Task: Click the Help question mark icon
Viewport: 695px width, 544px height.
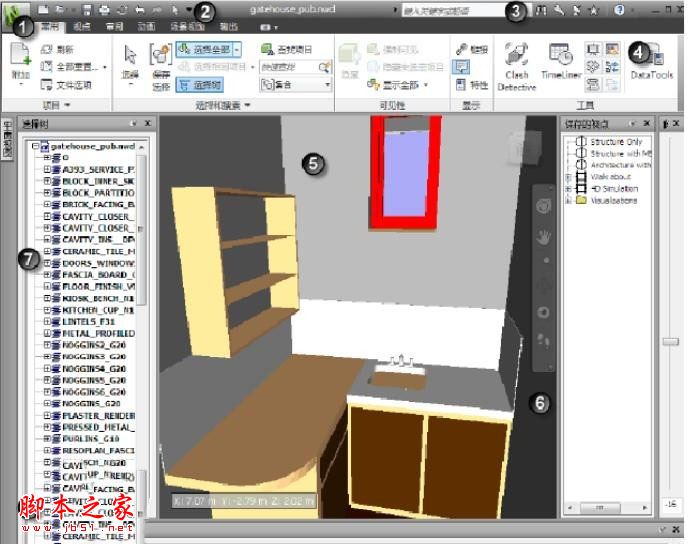Action: point(619,10)
